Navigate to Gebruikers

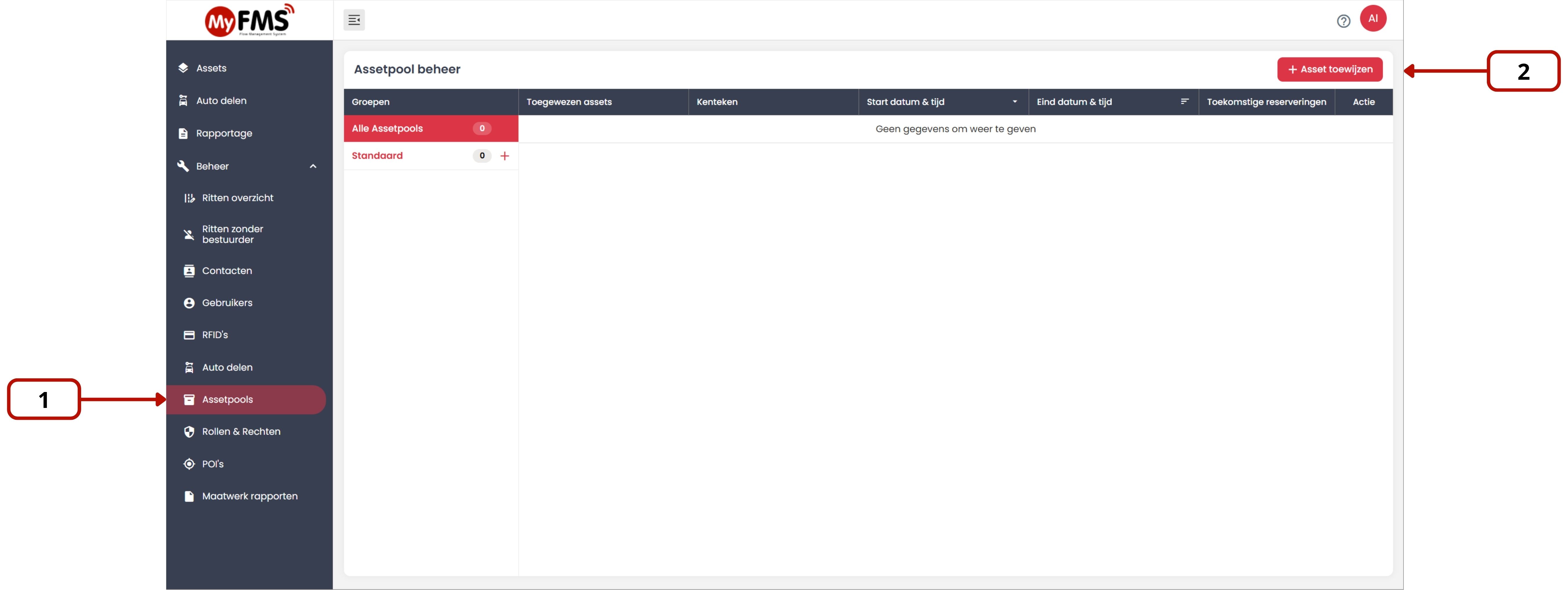point(226,303)
